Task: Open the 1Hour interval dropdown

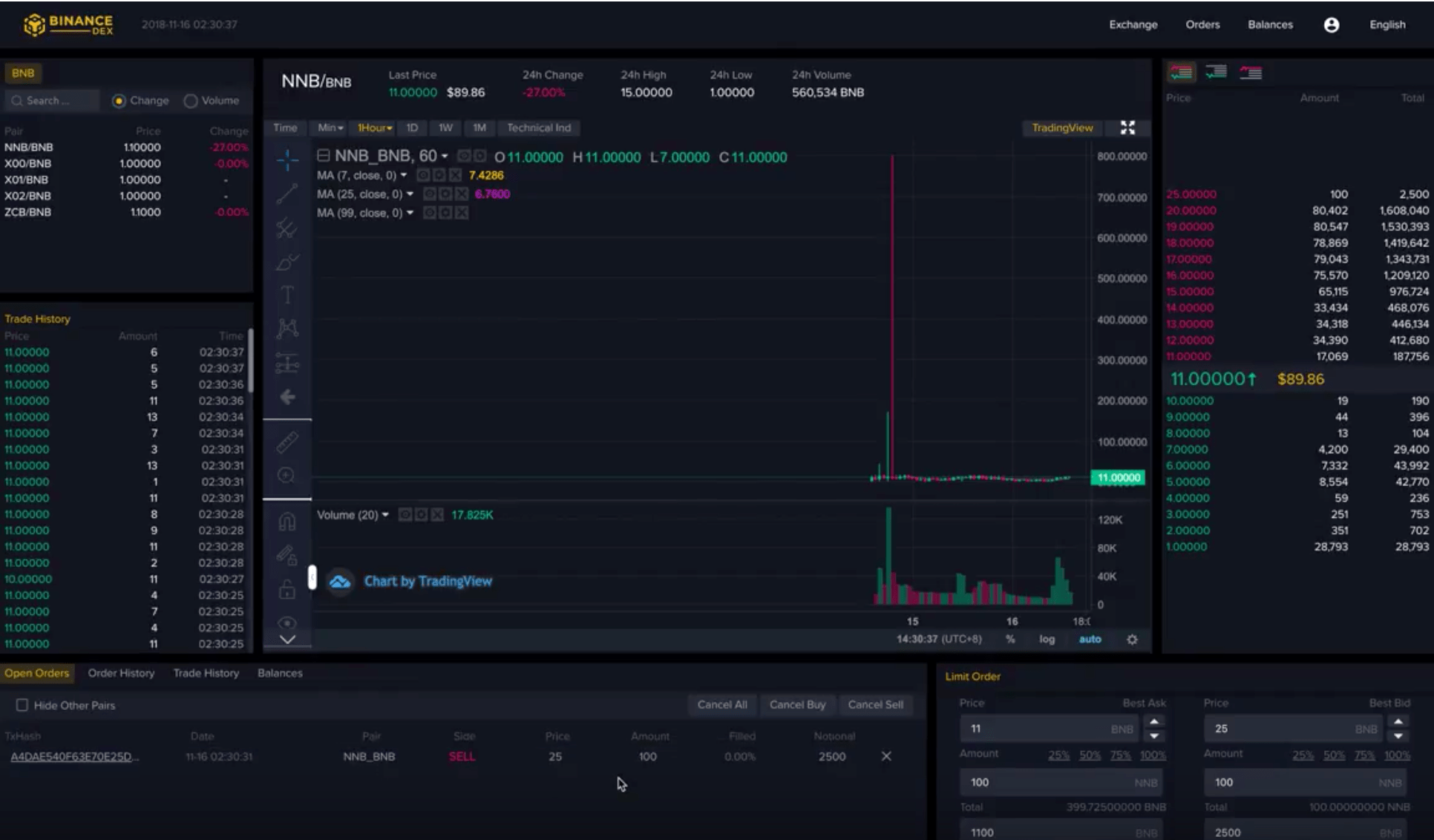Action: [374, 128]
